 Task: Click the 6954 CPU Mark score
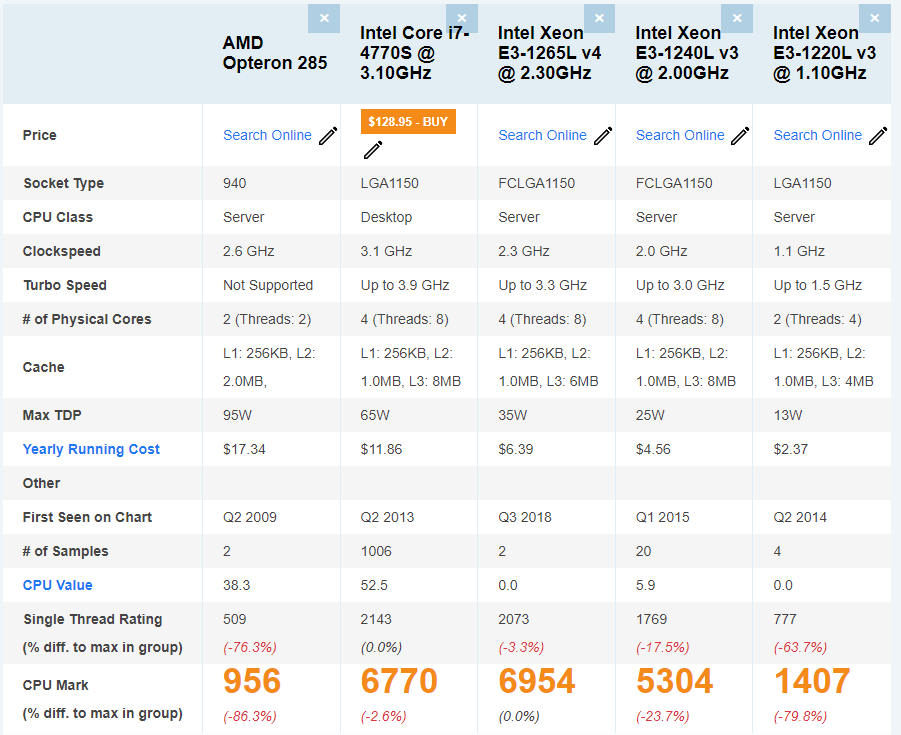[536, 682]
